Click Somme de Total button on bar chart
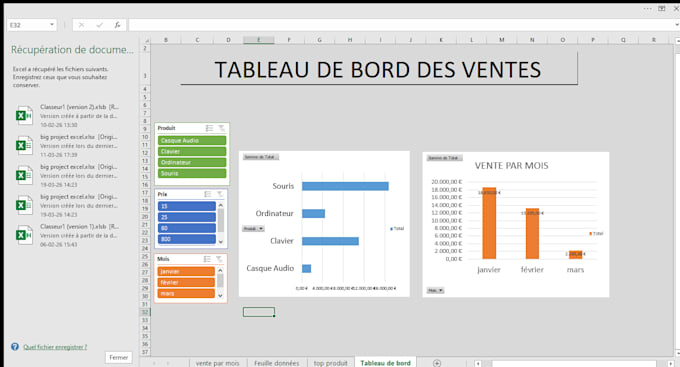Viewport: 680px width, 367px height. click(x=260, y=157)
